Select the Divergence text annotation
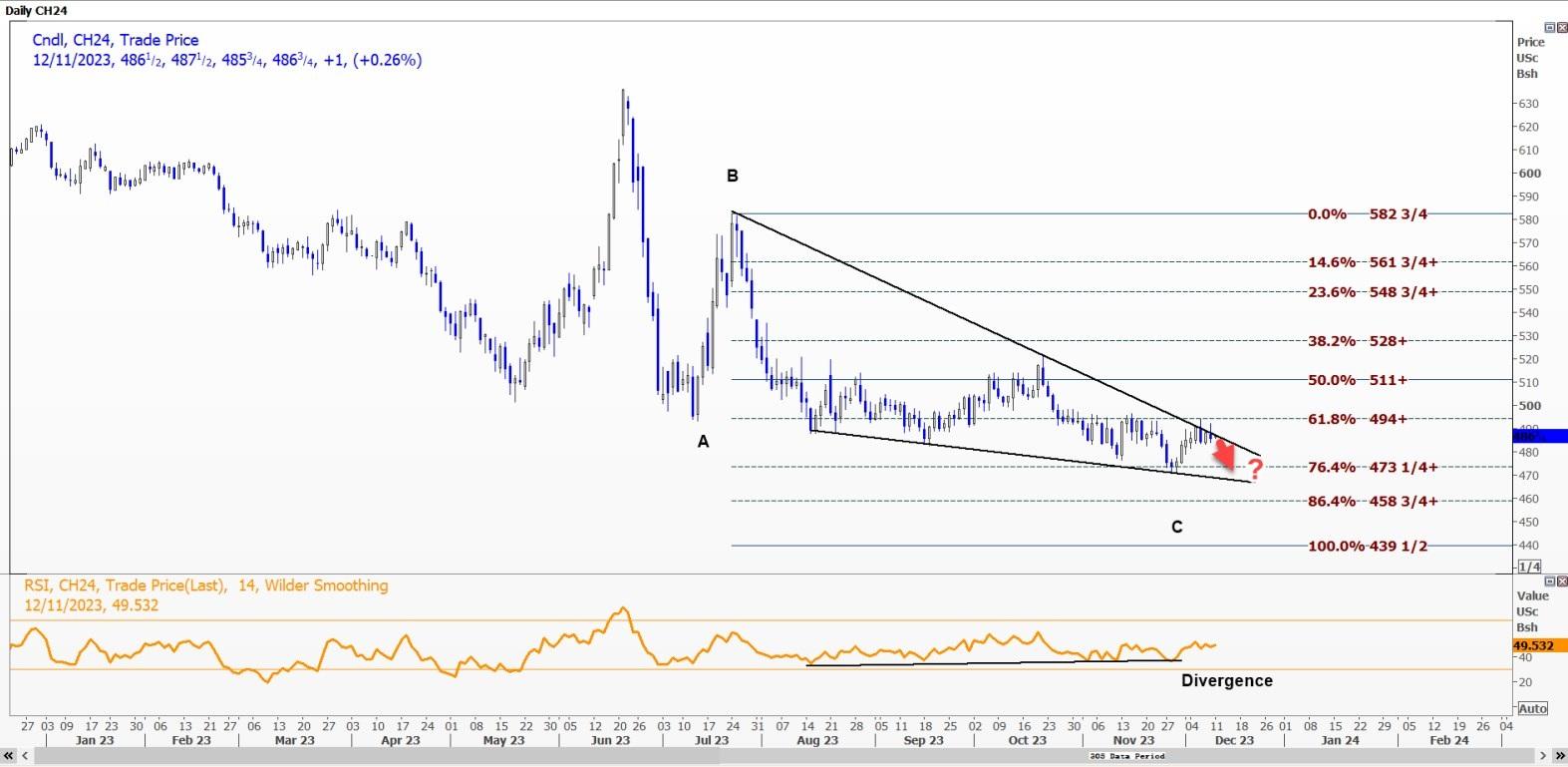 point(1226,680)
